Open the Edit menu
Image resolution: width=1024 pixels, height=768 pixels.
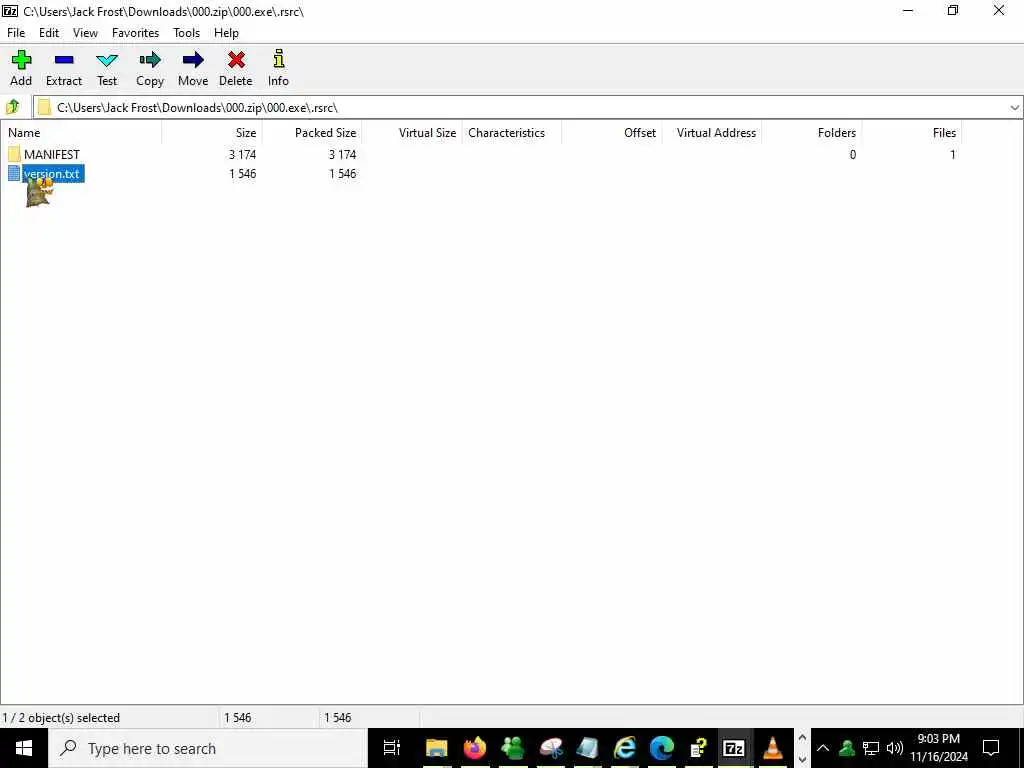point(49,33)
